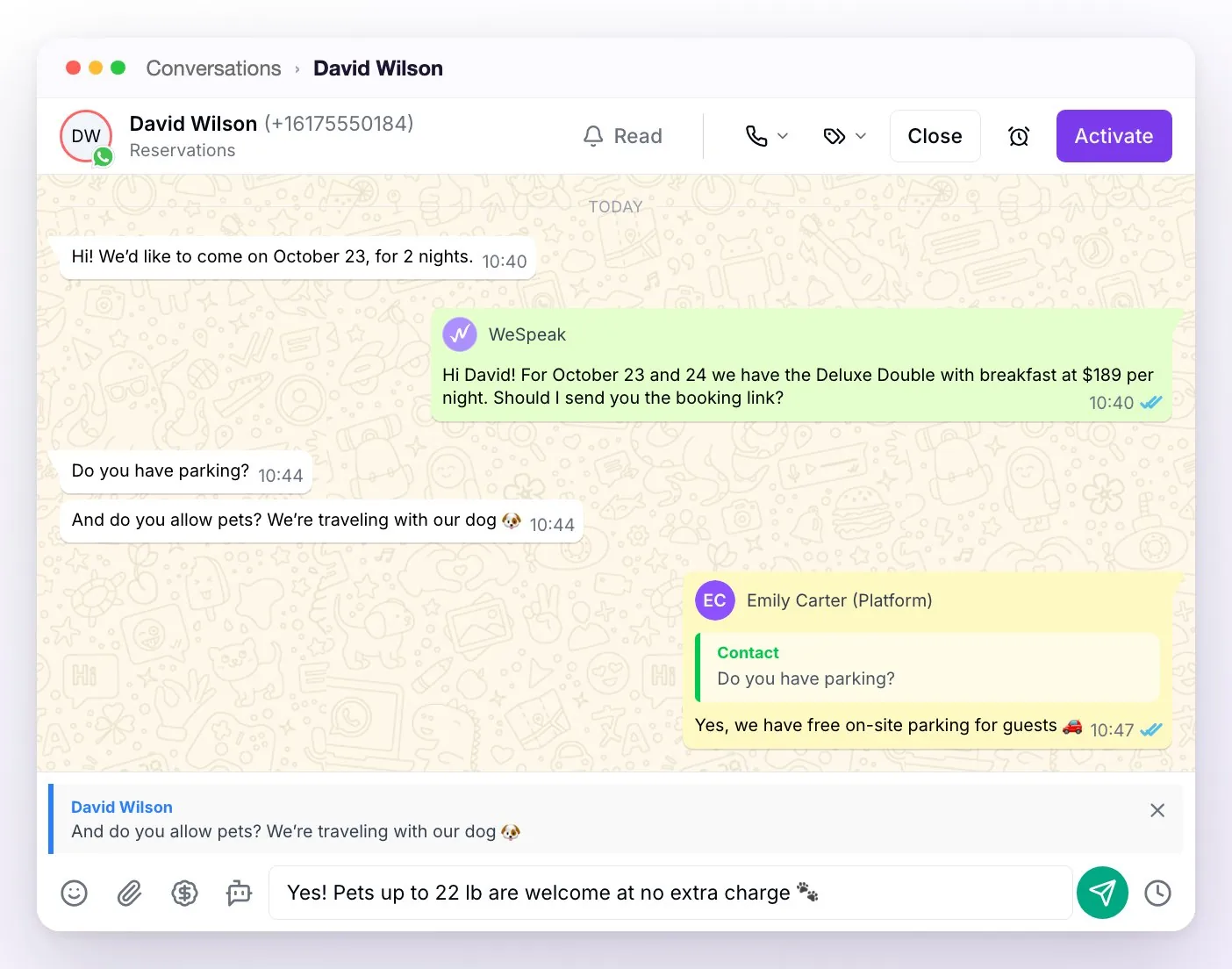Open the tags dropdown

pos(844,136)
